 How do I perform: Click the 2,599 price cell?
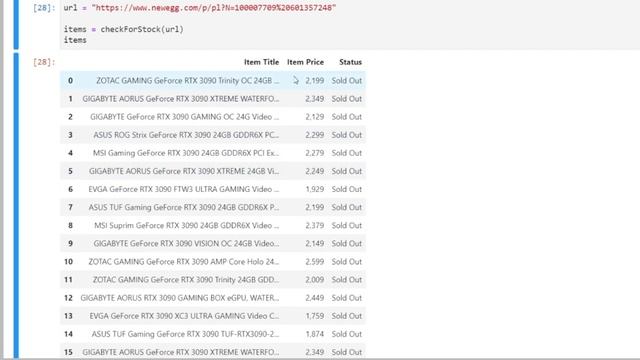click(314, 262)
